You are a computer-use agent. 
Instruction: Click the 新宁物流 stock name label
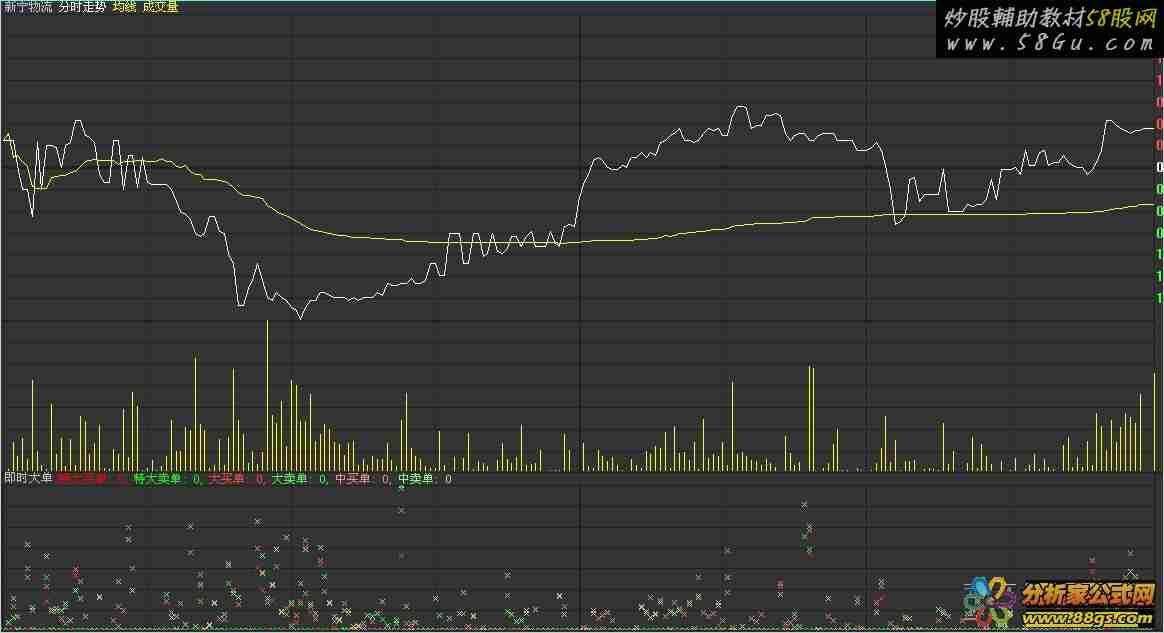click(x=28, y=7)
